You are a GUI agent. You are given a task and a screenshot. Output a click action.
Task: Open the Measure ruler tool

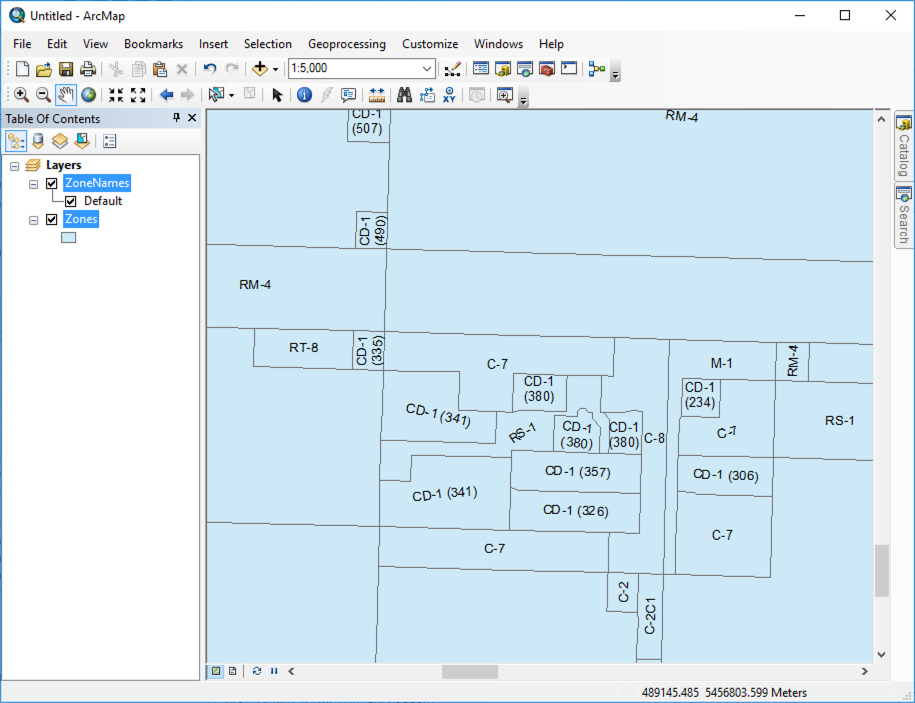(x=377, y=95)
